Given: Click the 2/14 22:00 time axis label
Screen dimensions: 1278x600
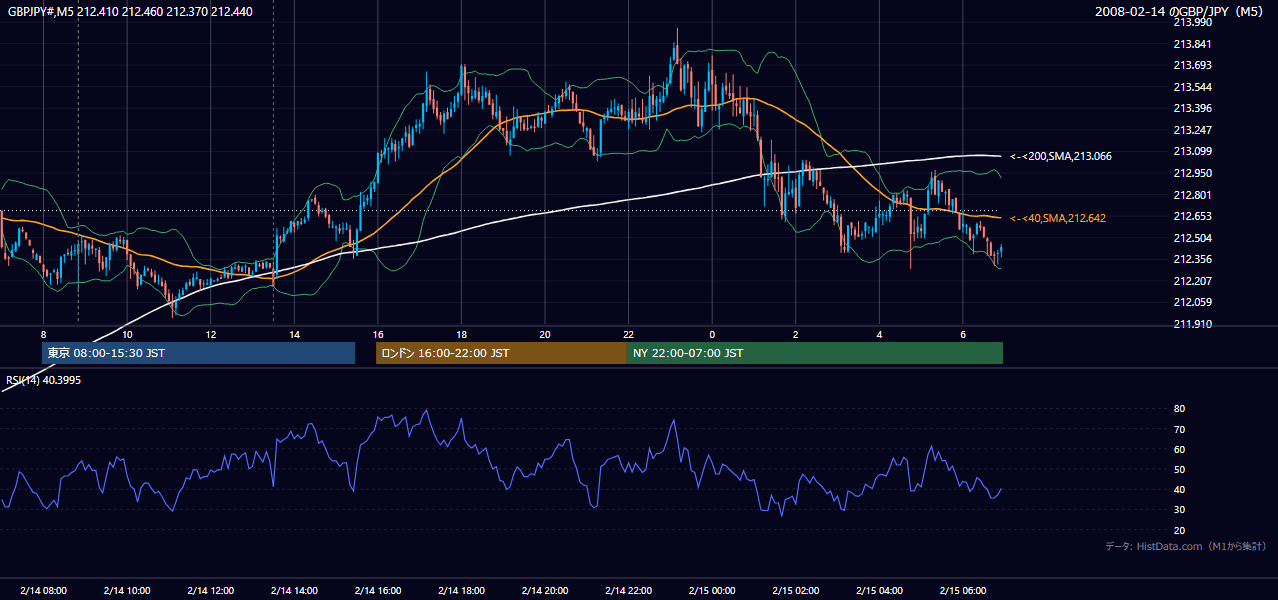Looking at the screenshot, I should click(628, 590).
